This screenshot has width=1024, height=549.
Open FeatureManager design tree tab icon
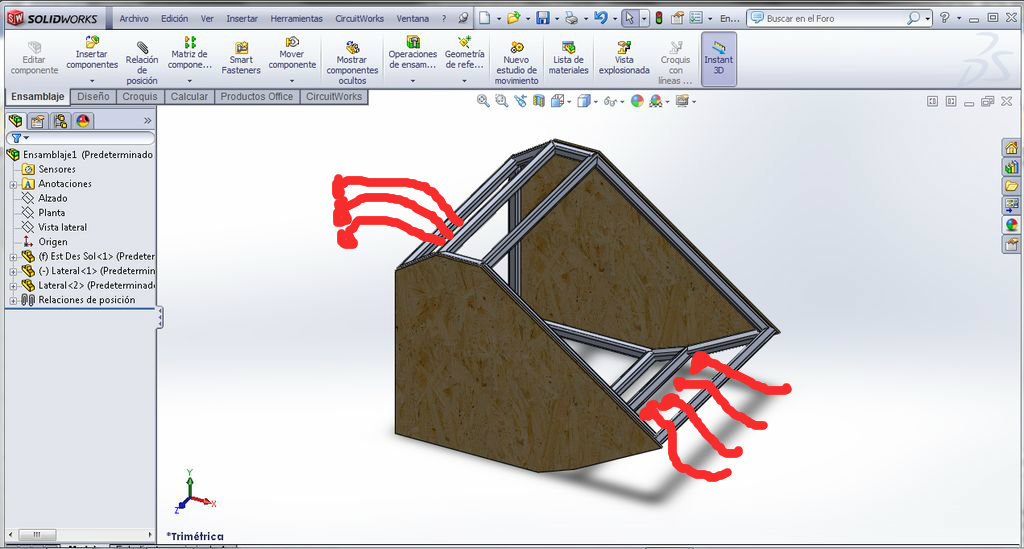[x=16, y=121]
